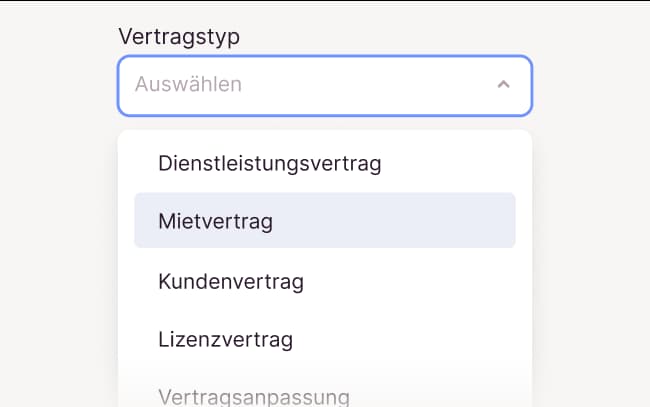Set contract type to Dienstleistungsvertrag
650x407 pixels.
[x=270, y=163]
